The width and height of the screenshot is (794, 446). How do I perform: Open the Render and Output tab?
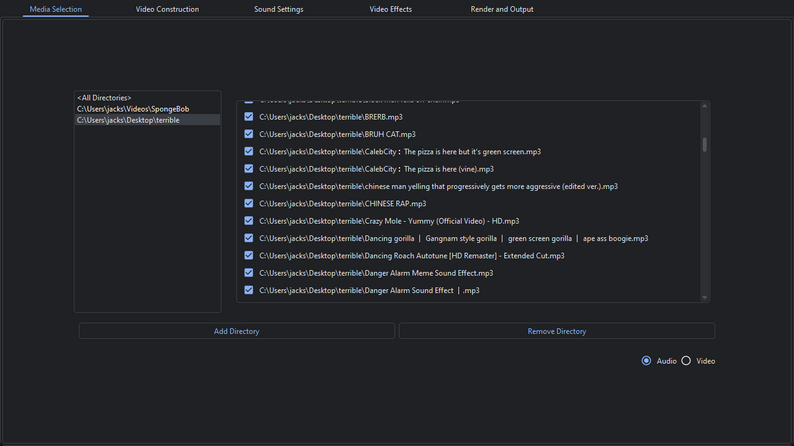point(501,9)
